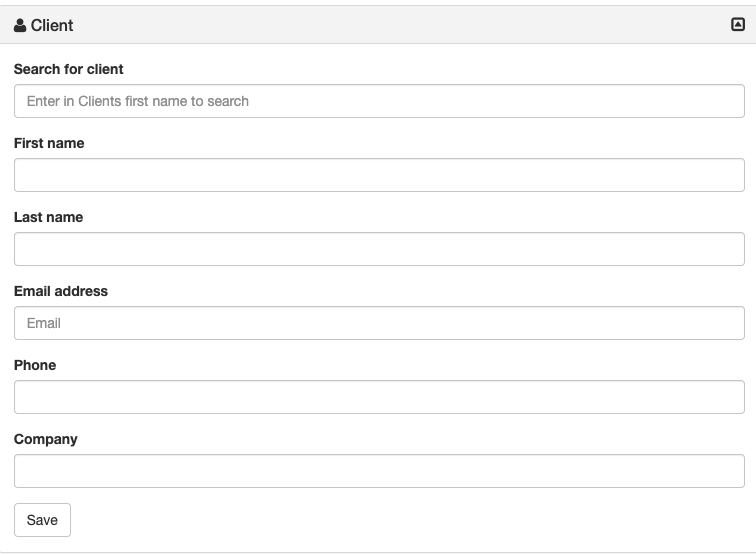Click the horizontal divider below the Save button
This screenshot has height=554, width=756.
pyautogui.click(x=378, y=552)
